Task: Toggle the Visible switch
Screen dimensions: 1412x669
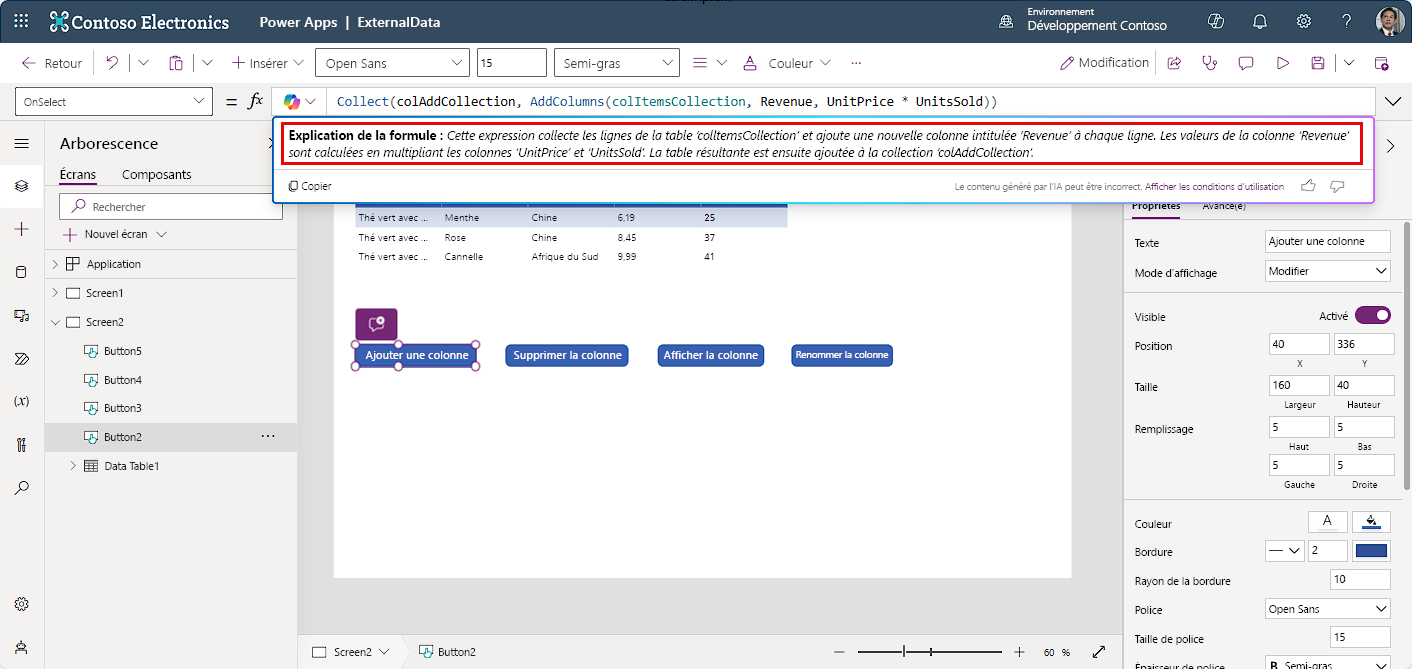Action: [x=1373, y=316]
